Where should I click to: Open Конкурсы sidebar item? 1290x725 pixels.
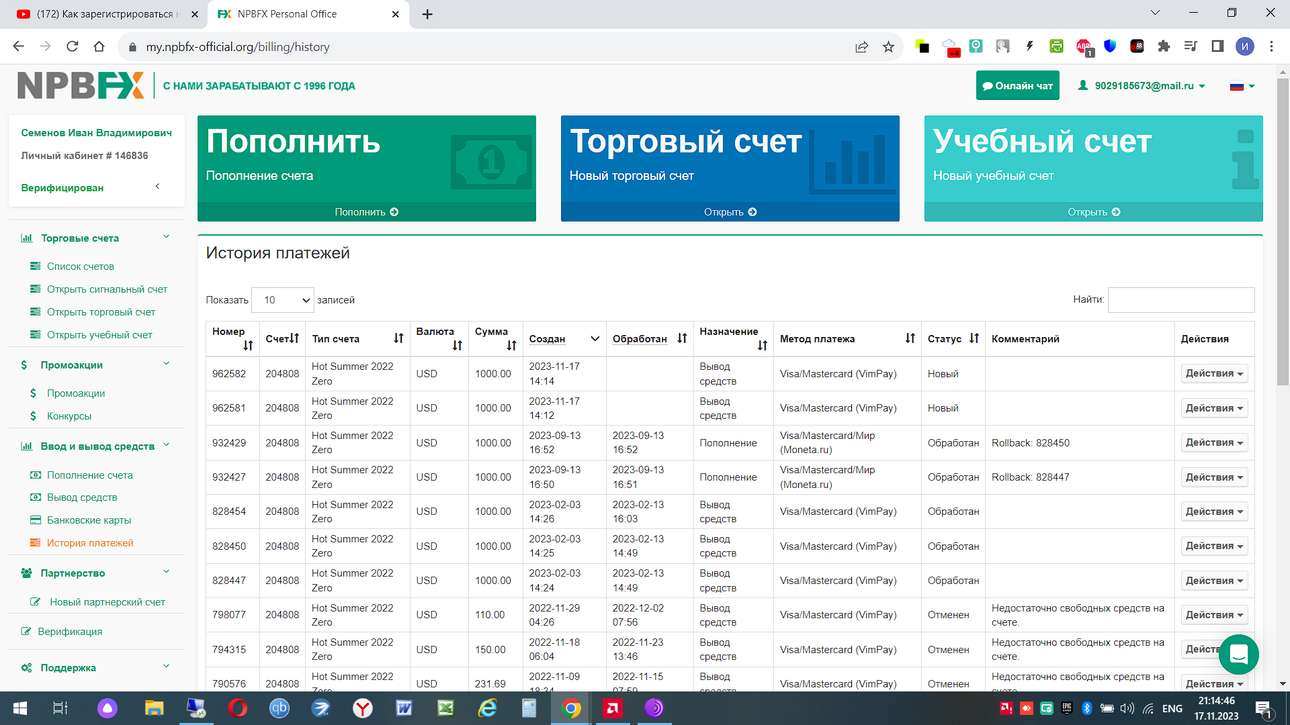click(69, 416)
